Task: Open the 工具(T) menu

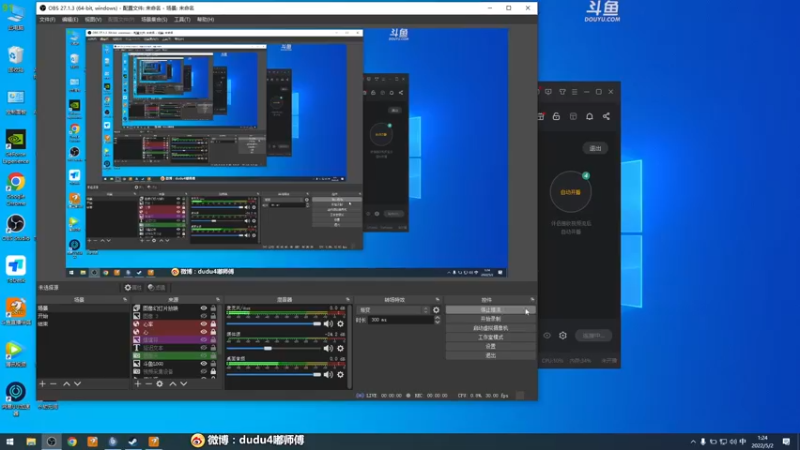Action: (182, 19)
